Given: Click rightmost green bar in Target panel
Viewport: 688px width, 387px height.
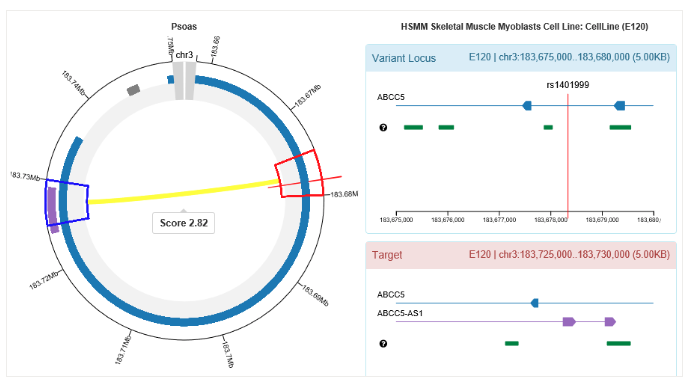Looking at the screenshot, I should (619, 344).
